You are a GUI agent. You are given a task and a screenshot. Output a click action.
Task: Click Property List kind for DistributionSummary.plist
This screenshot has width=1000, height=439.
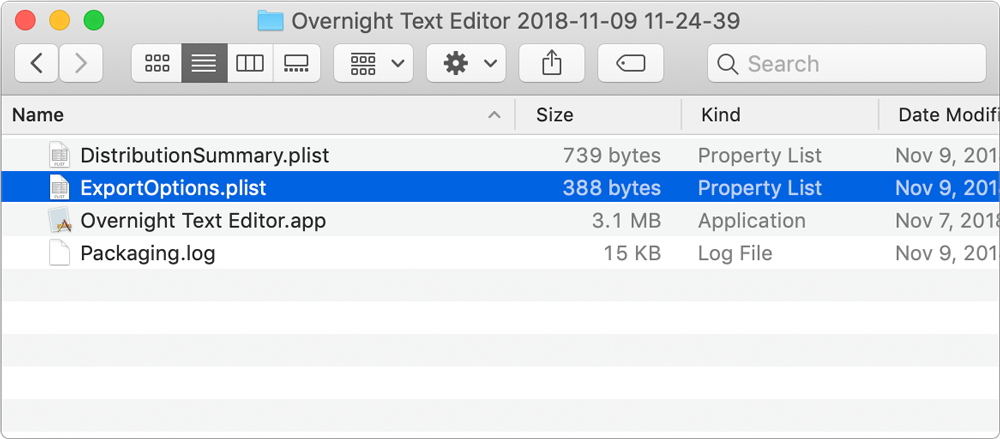coord(760,155)
